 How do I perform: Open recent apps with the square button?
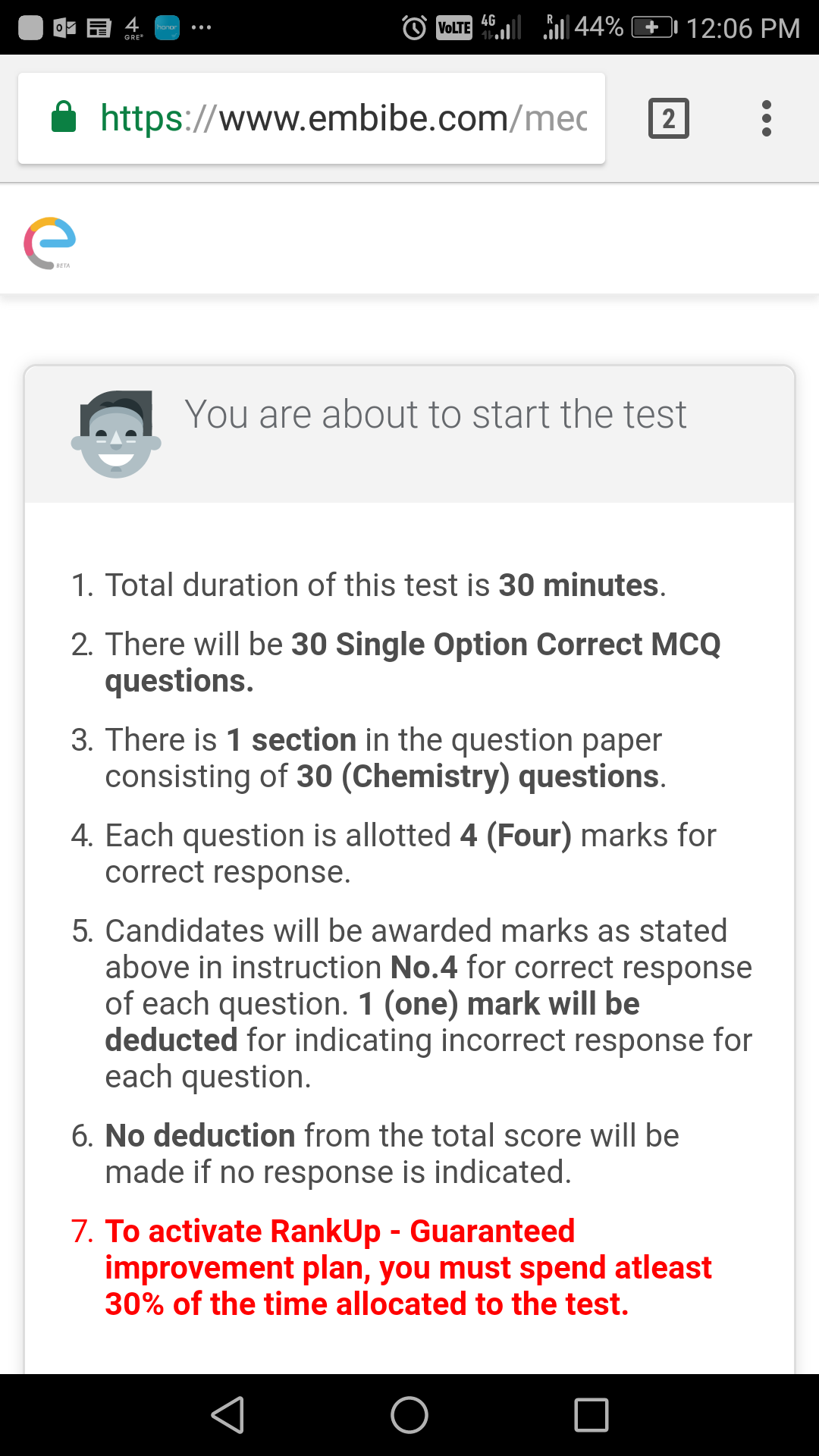coord(591,1415)
